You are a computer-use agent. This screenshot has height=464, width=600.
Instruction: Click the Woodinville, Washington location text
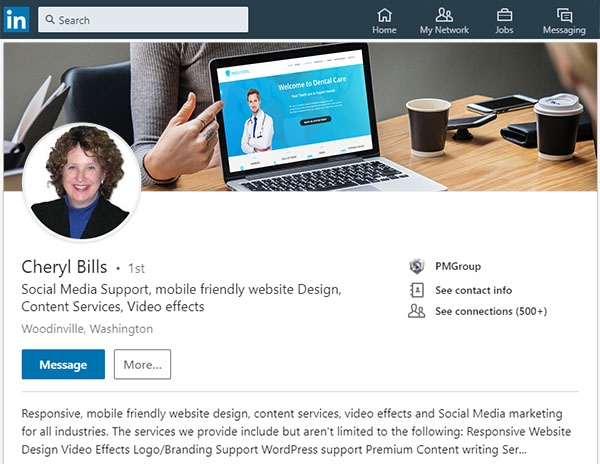87,329
